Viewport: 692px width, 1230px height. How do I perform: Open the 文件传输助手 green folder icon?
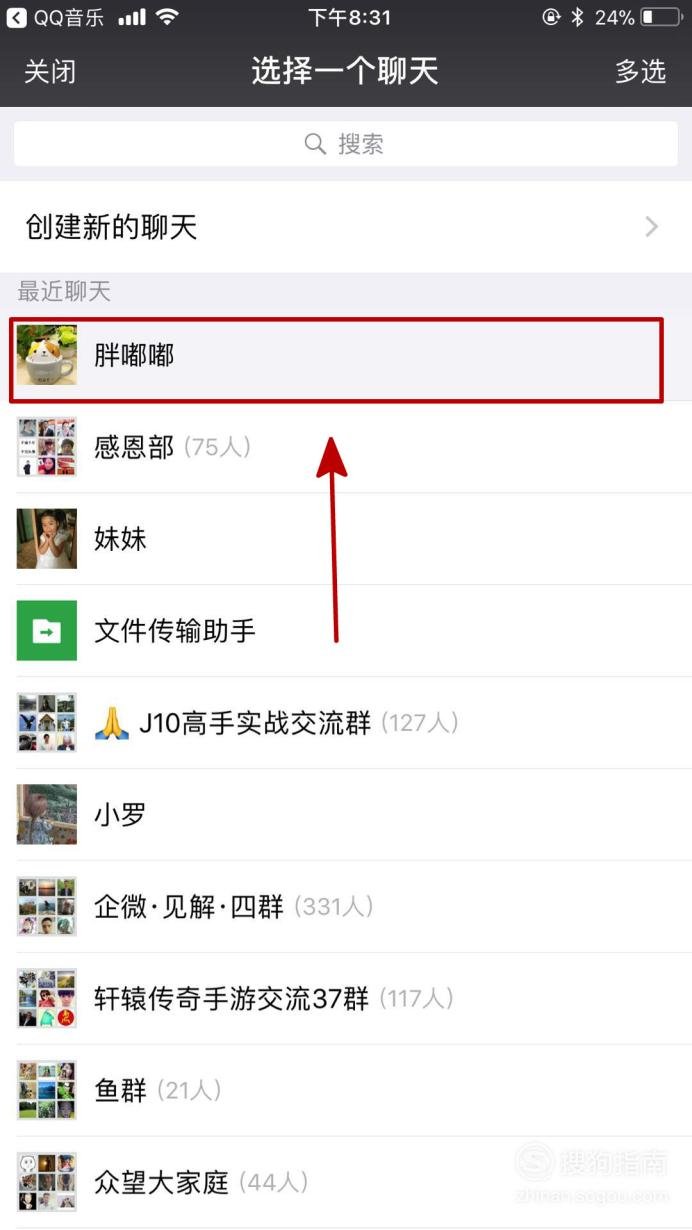pos(46,630)
